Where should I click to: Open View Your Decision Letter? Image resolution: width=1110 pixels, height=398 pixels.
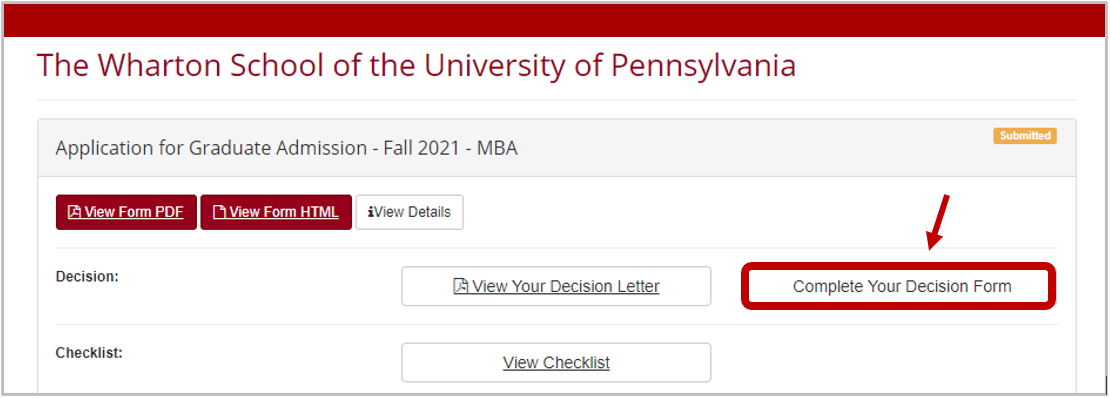556,286
